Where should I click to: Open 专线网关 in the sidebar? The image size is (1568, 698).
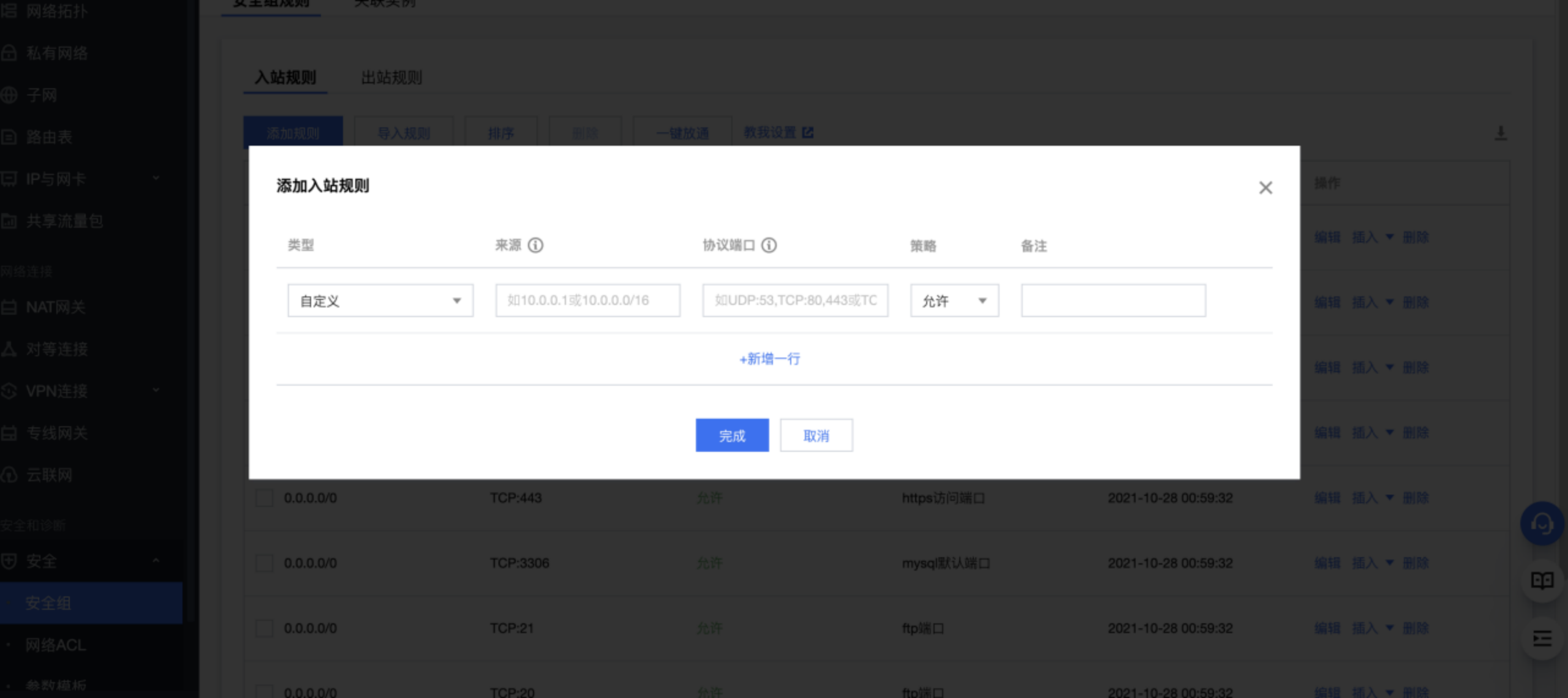pos(56,433)
